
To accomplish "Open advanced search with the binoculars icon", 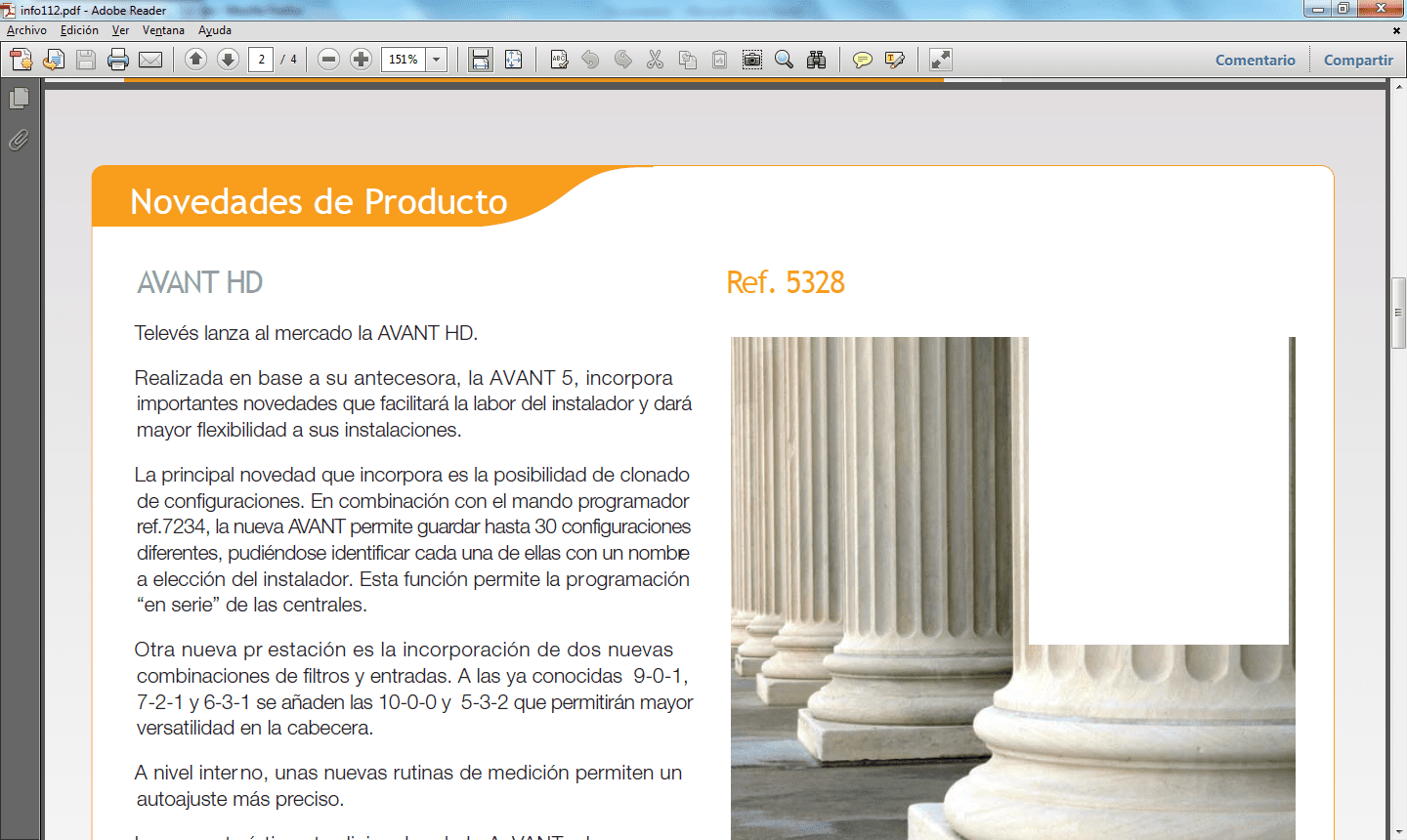I will [816, 60].
